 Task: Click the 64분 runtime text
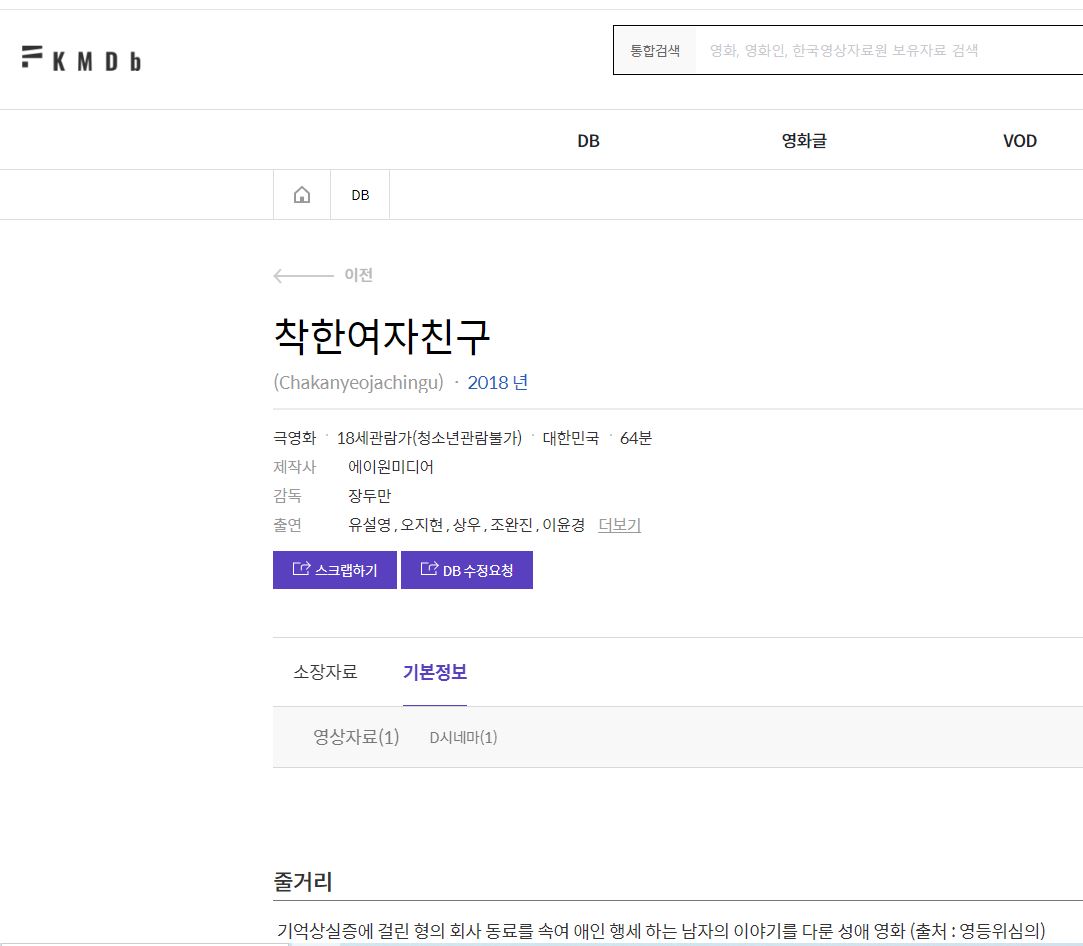636,438
